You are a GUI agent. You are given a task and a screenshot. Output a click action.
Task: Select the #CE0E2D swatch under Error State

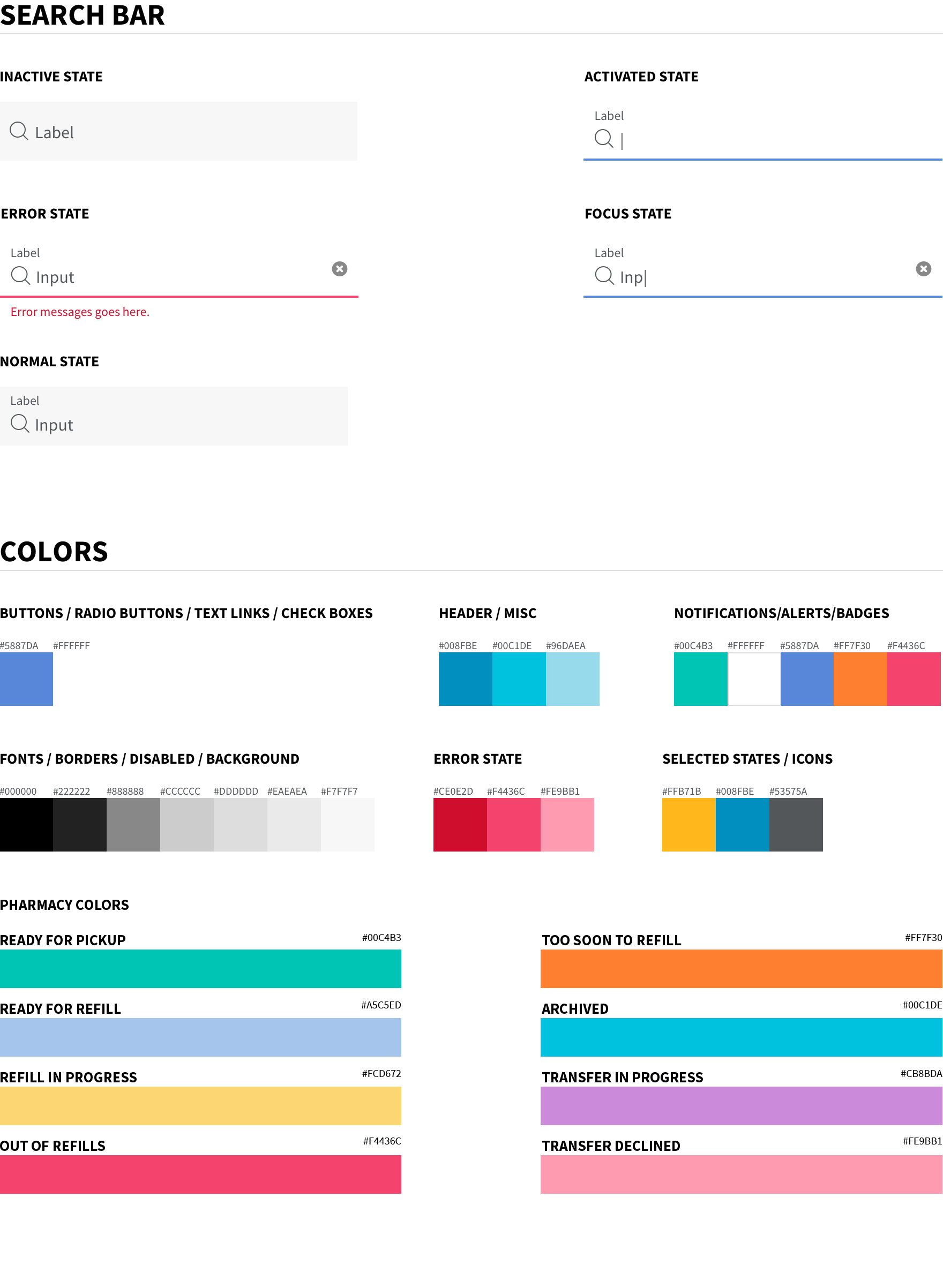460,825
